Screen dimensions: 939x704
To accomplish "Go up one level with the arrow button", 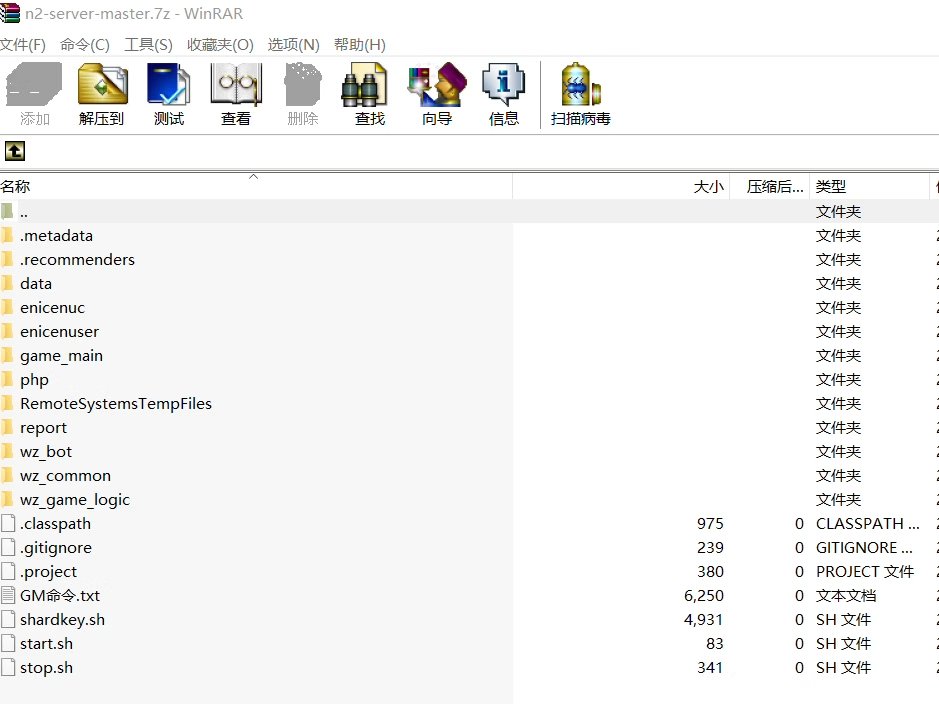I will [x=15, y=151].
